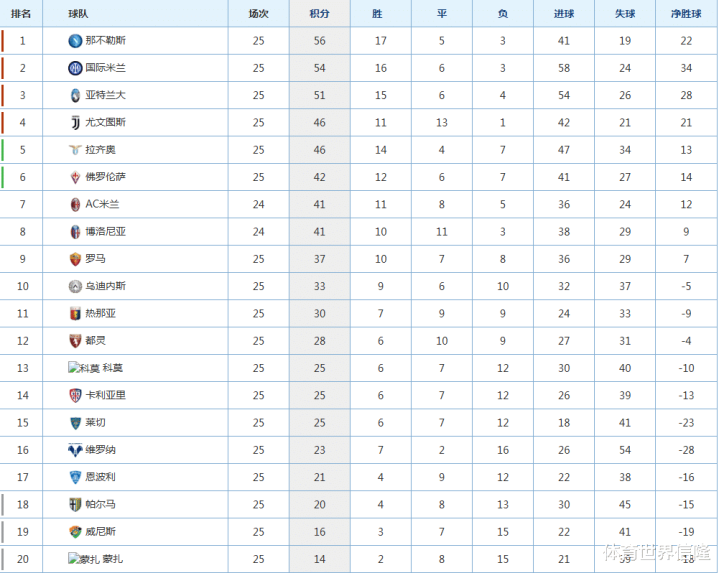Click the Lazio (拉齐奥) crest icon
The image size is (719, 573).
click(x=75, y=150)
